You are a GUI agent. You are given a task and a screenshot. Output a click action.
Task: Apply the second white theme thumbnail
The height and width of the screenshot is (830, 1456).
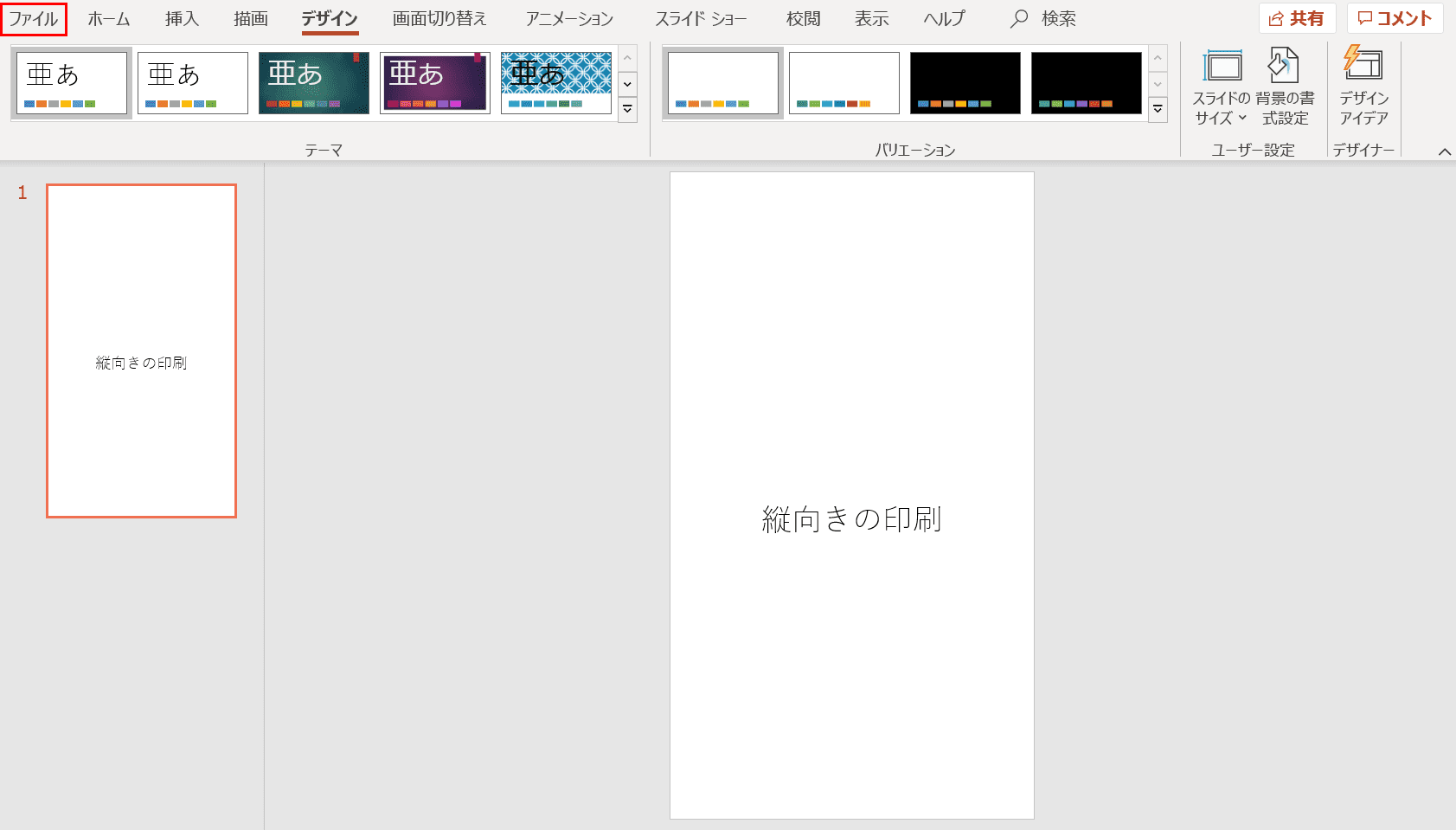click(x=193, y=83)
